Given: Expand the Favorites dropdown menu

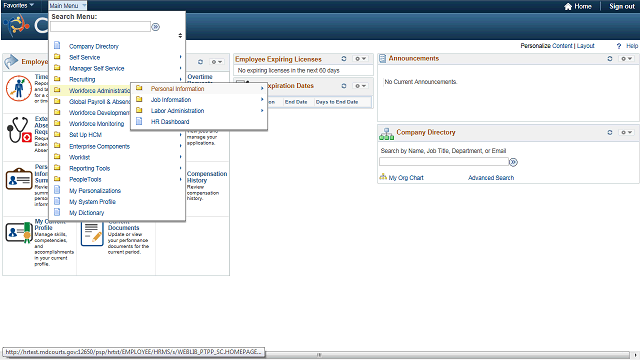Looking at the screenshot, I should click(18, 6).
